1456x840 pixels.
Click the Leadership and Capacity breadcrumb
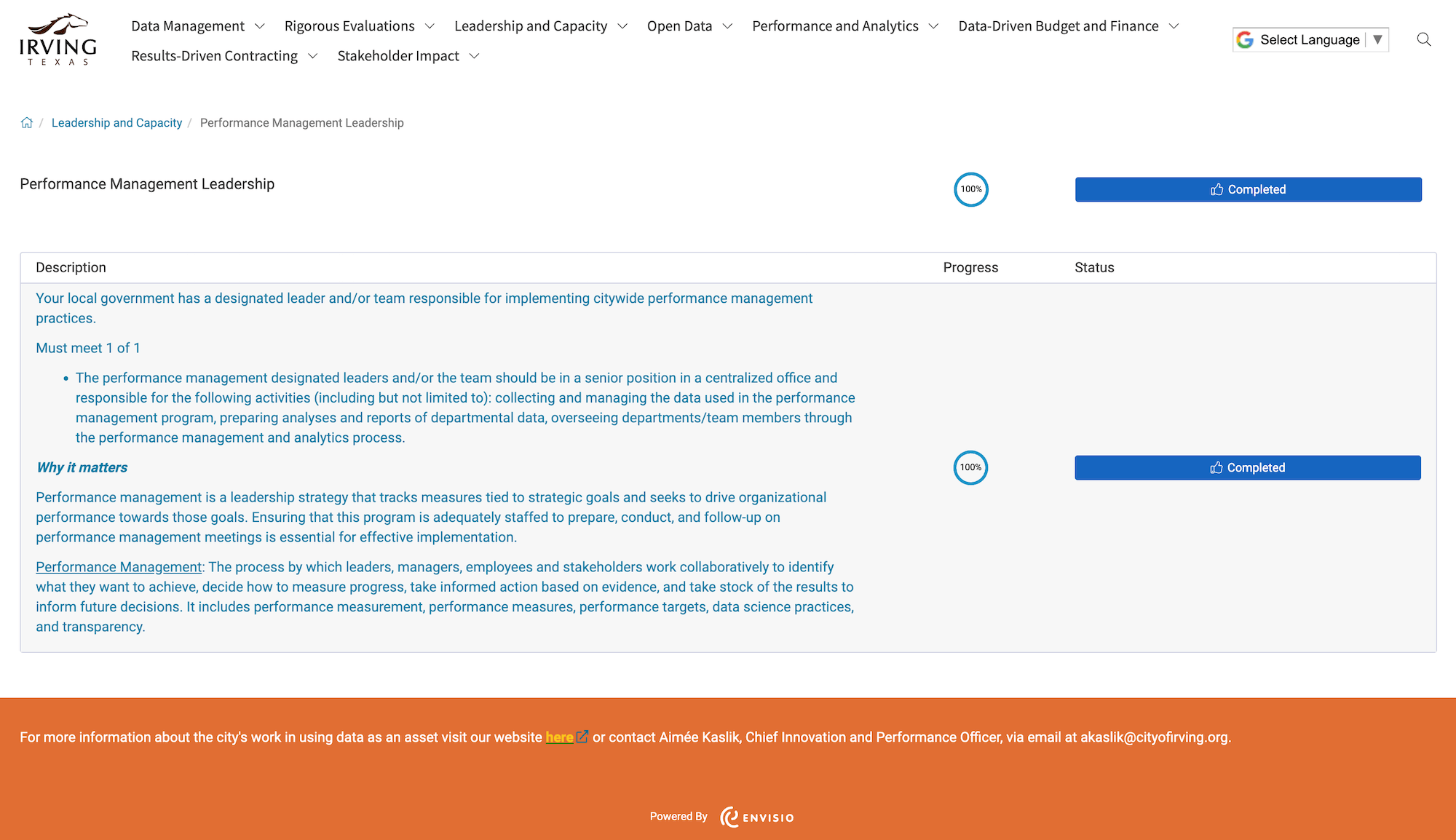coord(116,122)
